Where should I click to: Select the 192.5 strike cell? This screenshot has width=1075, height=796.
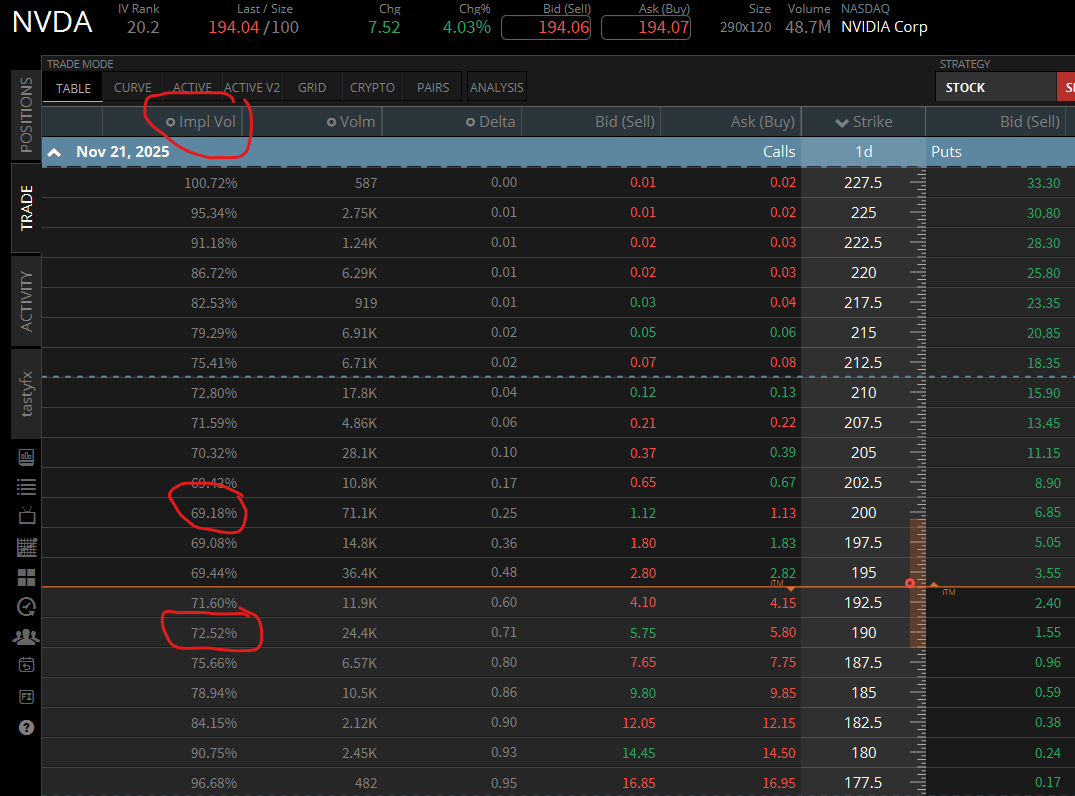coord(862,603)
